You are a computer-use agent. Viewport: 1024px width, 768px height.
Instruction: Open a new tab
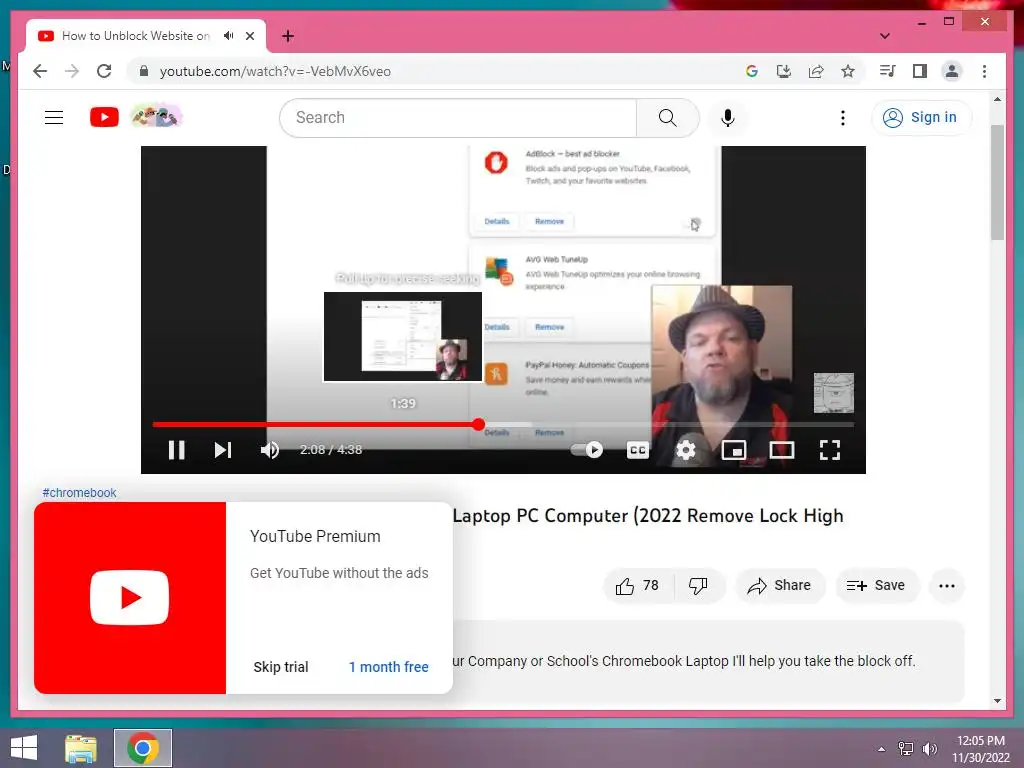click(x=288, y=36)
